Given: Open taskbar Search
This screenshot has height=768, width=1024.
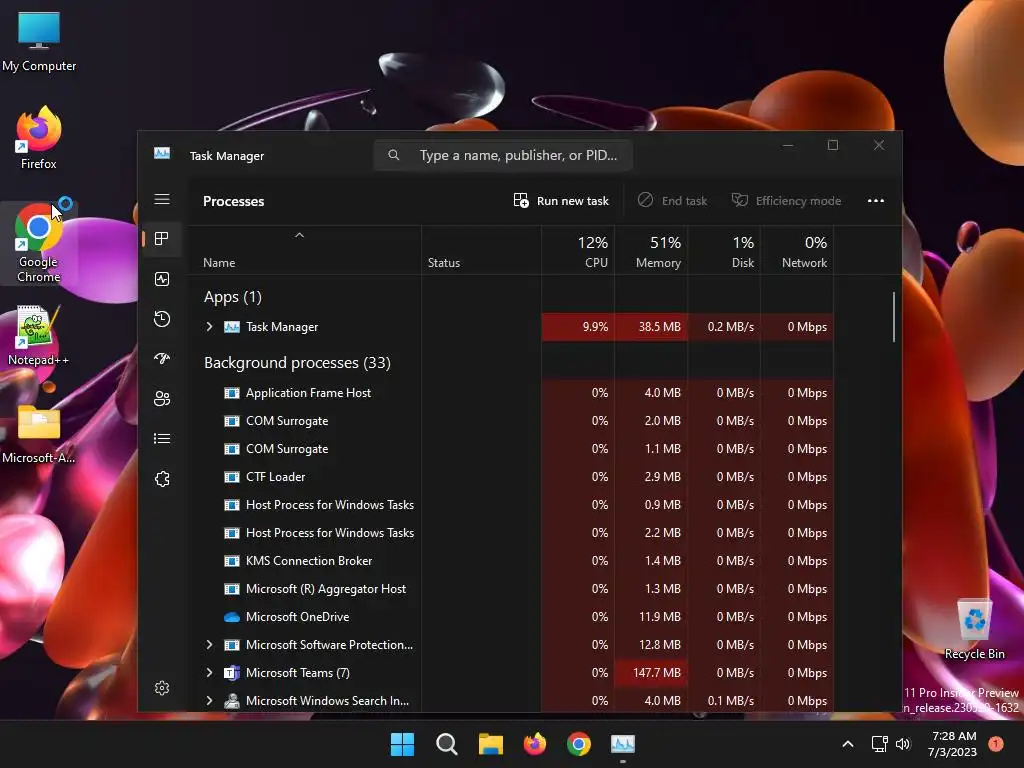Looking at the screenshot, I should tap(447, 744).
